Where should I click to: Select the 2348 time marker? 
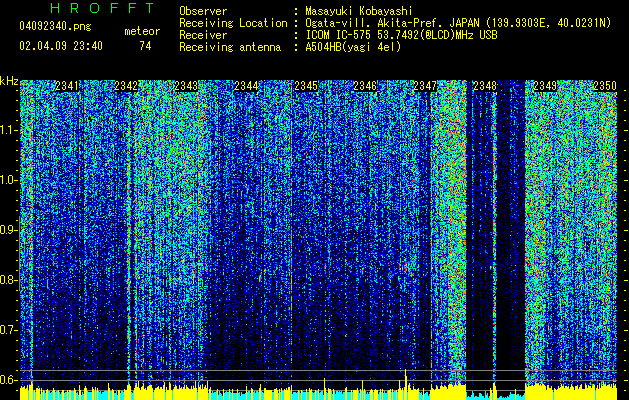[485, 86]
